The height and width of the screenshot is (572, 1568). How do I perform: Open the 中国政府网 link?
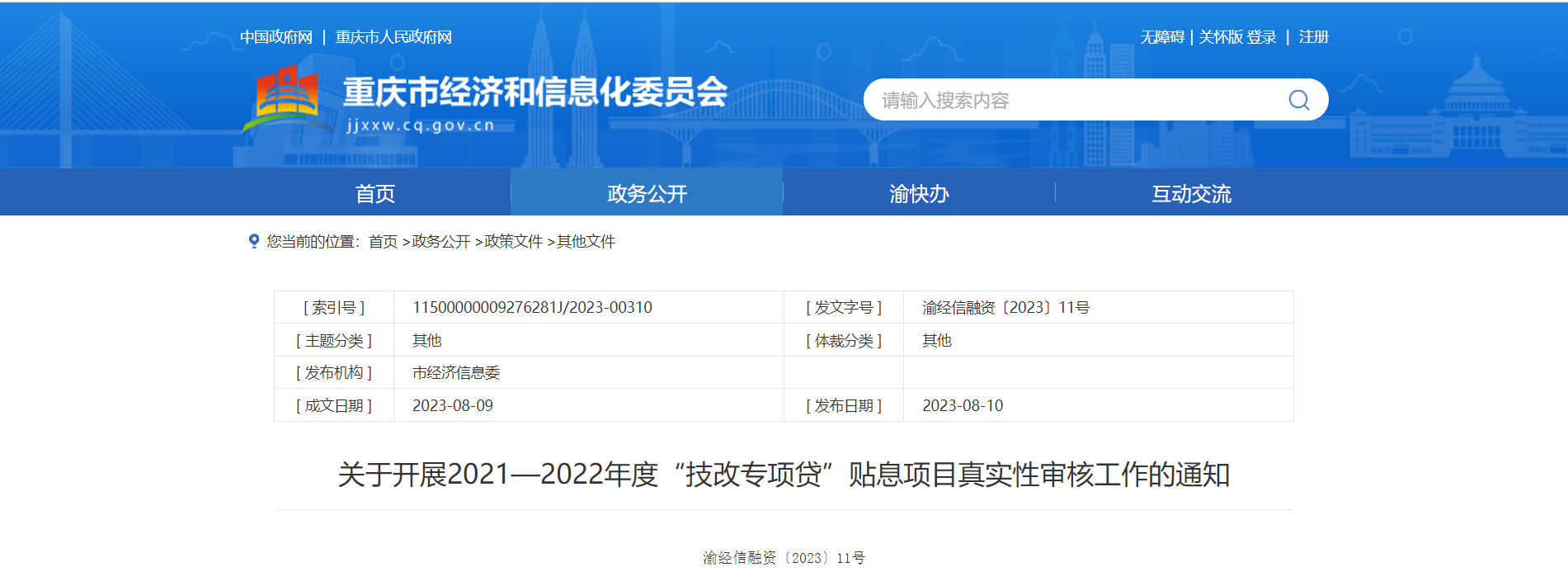(x=276, y=37)
